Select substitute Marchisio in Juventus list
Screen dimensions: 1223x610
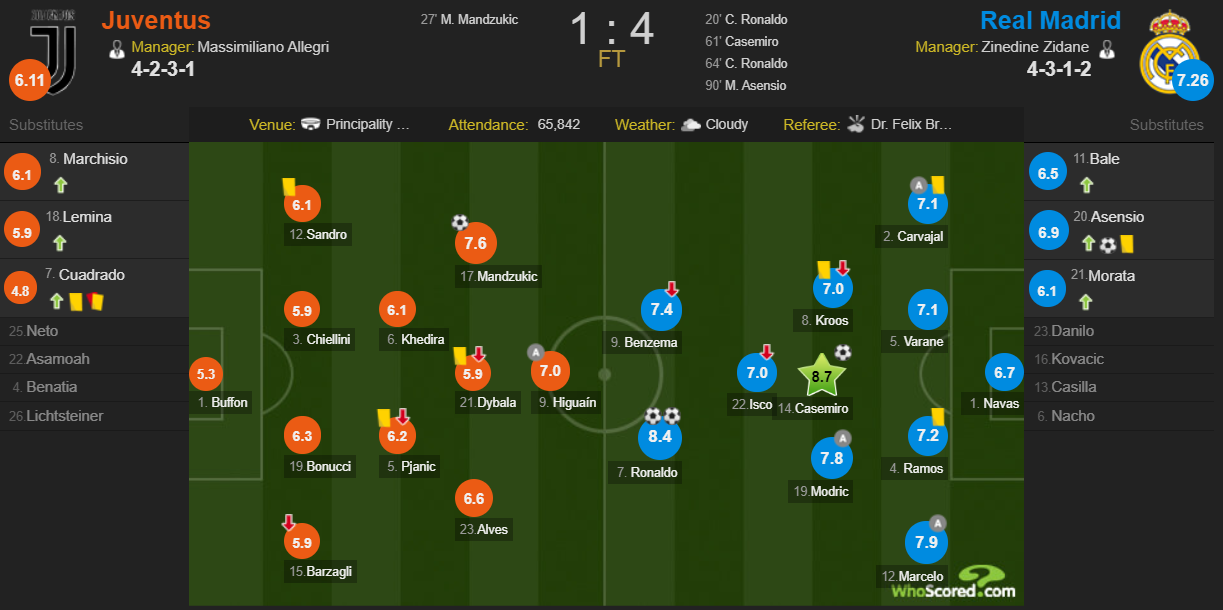[95, 159]
